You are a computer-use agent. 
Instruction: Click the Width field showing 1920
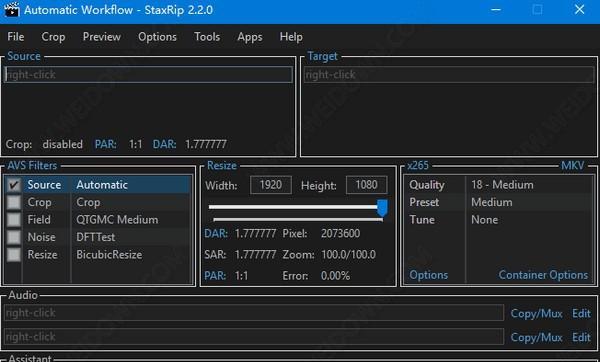271,185
